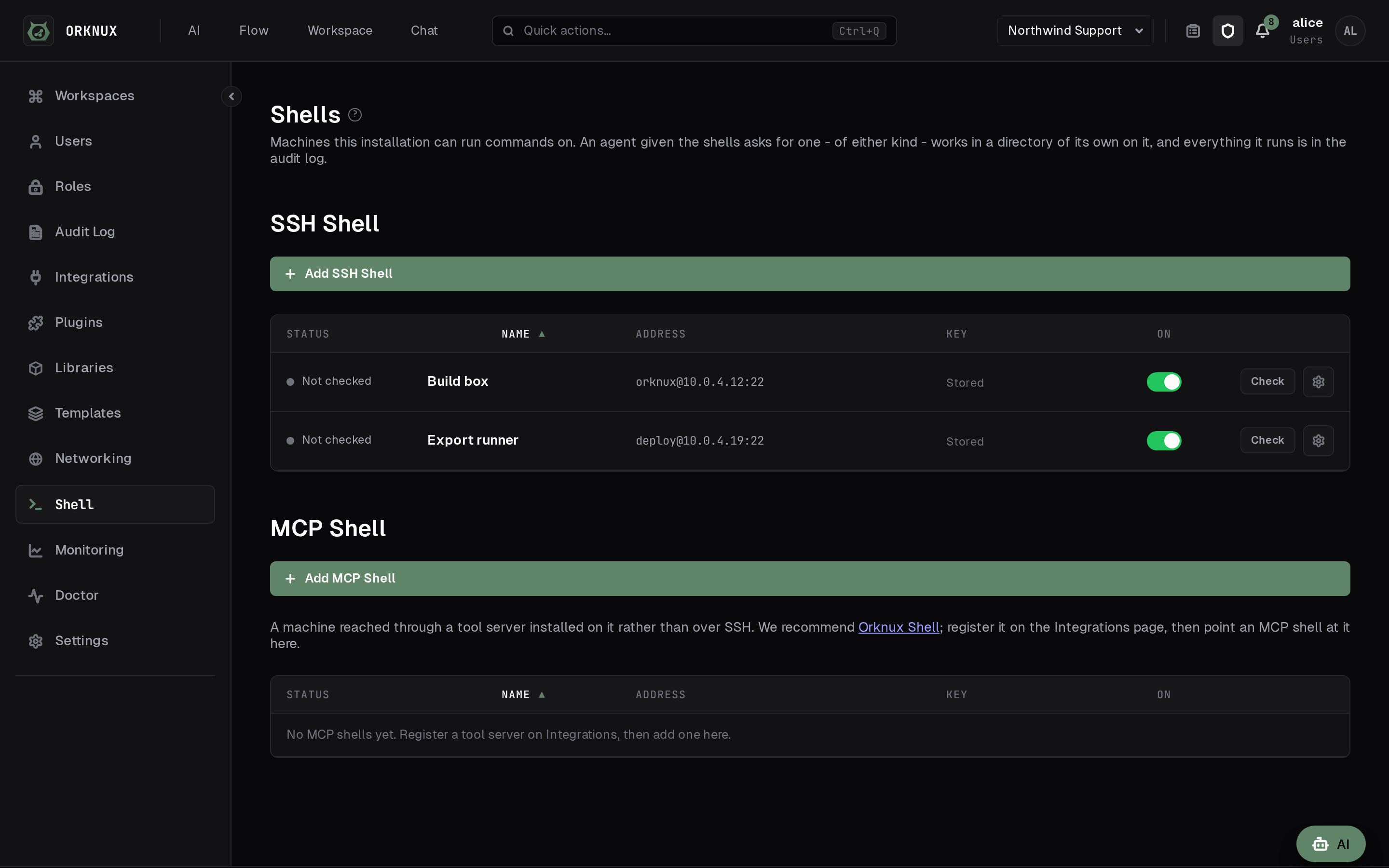Select Shell in sidebar
This screenshot has height=868, width=1389.
coord(115,504)
